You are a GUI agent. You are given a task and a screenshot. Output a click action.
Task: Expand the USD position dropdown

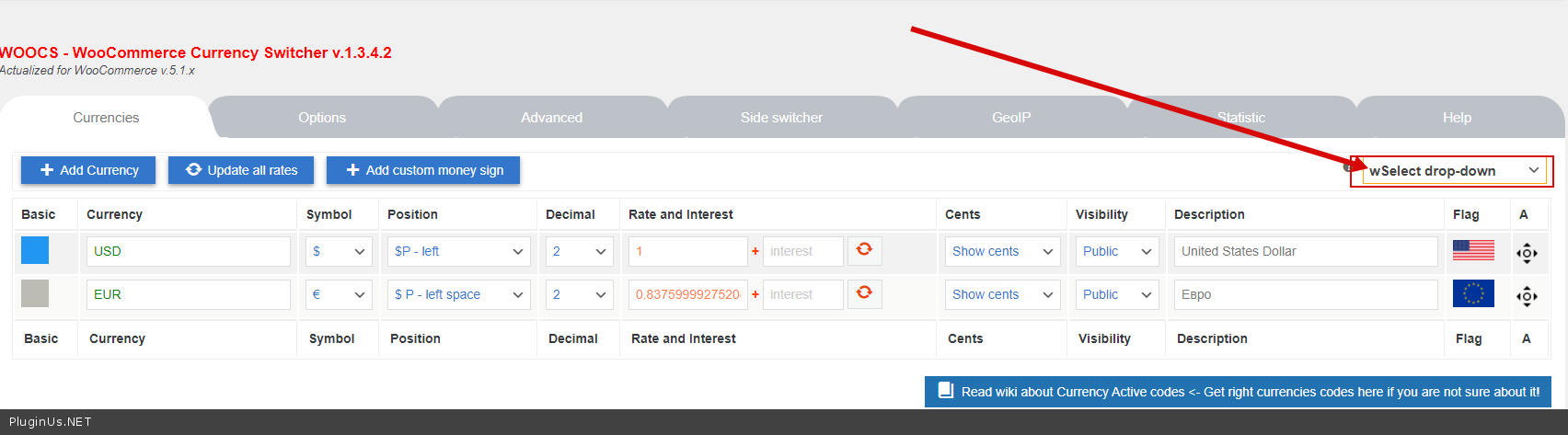click(x=458, y=251)
